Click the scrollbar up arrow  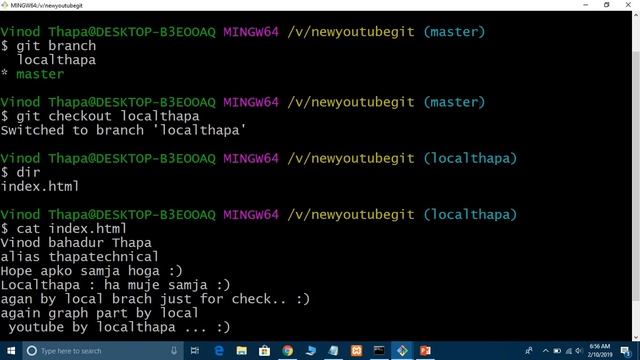click(636, 15)
